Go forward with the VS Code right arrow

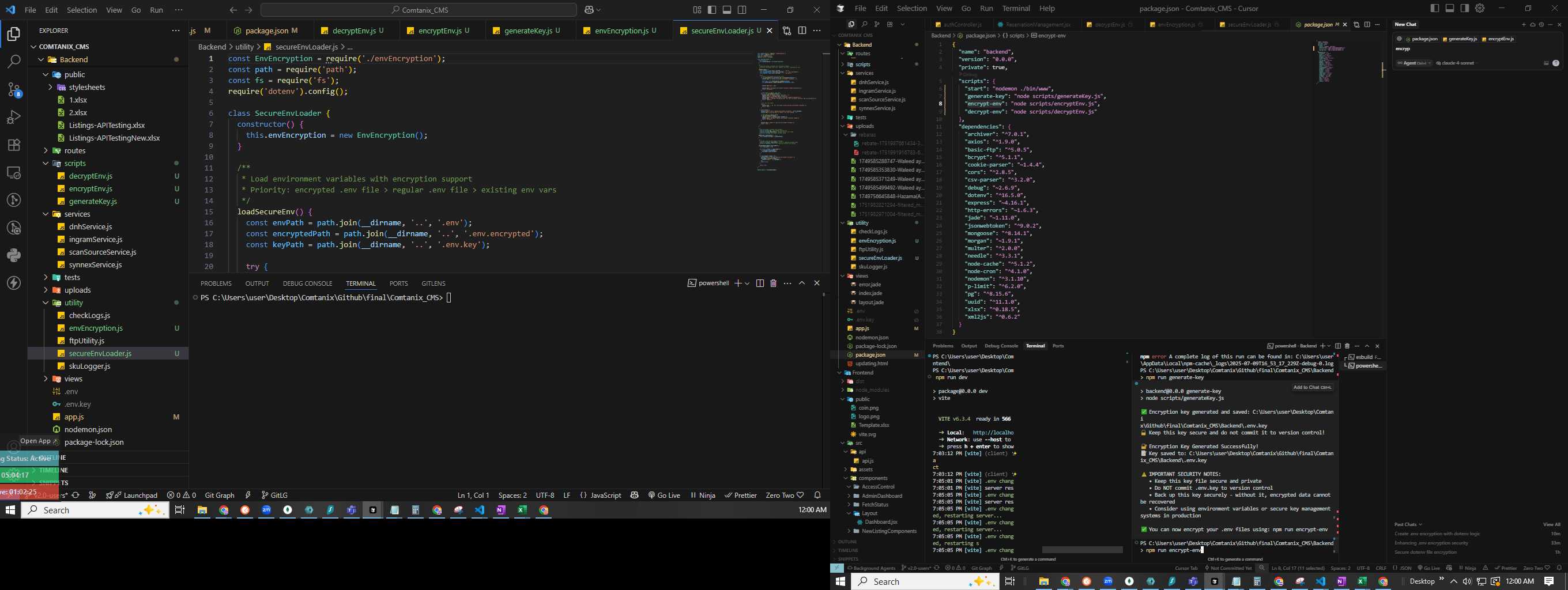[x=248, y=10]
